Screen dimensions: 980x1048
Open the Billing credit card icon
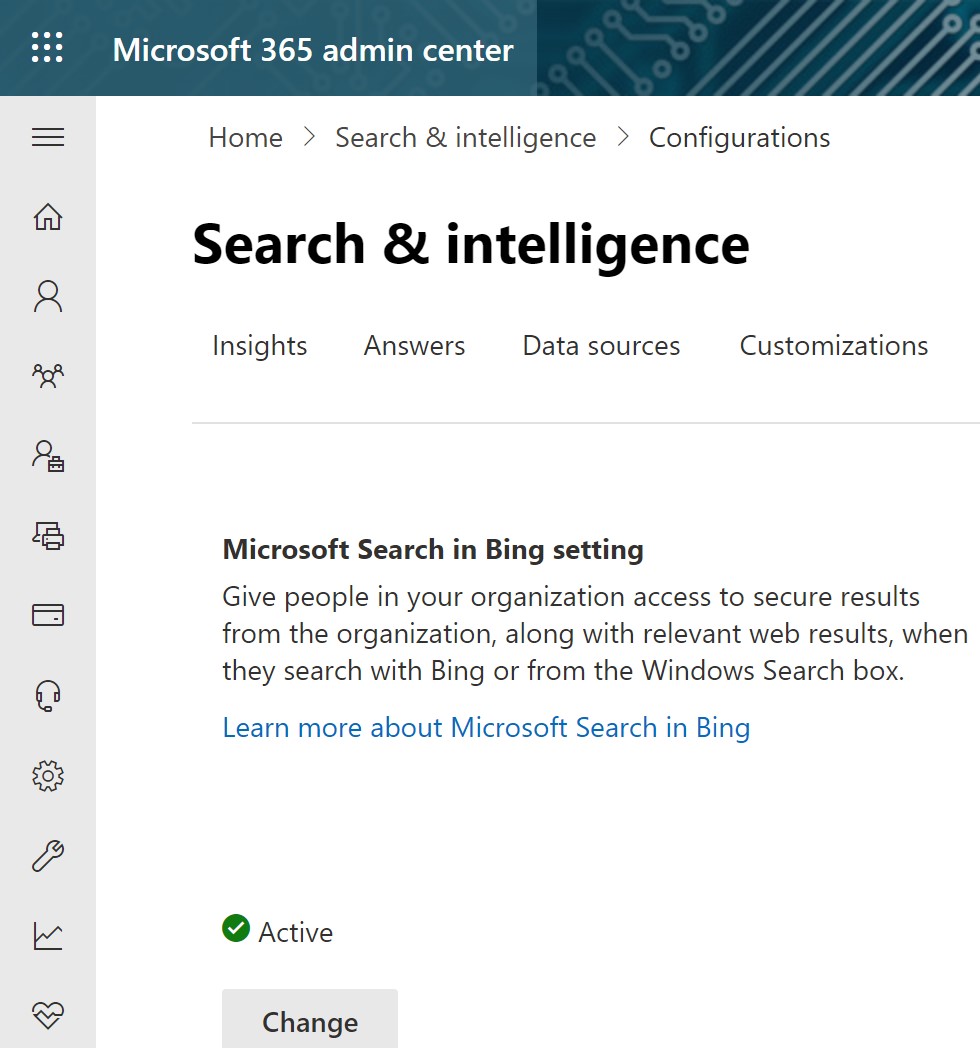pyautogui.click(x=47, y=615)
